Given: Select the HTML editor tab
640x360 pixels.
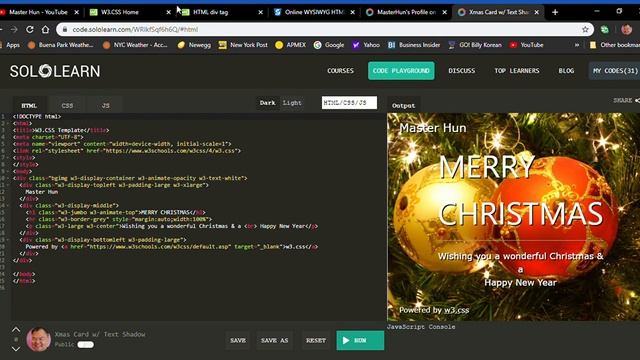Looking at the screenshot, I should tap(29, 105).
